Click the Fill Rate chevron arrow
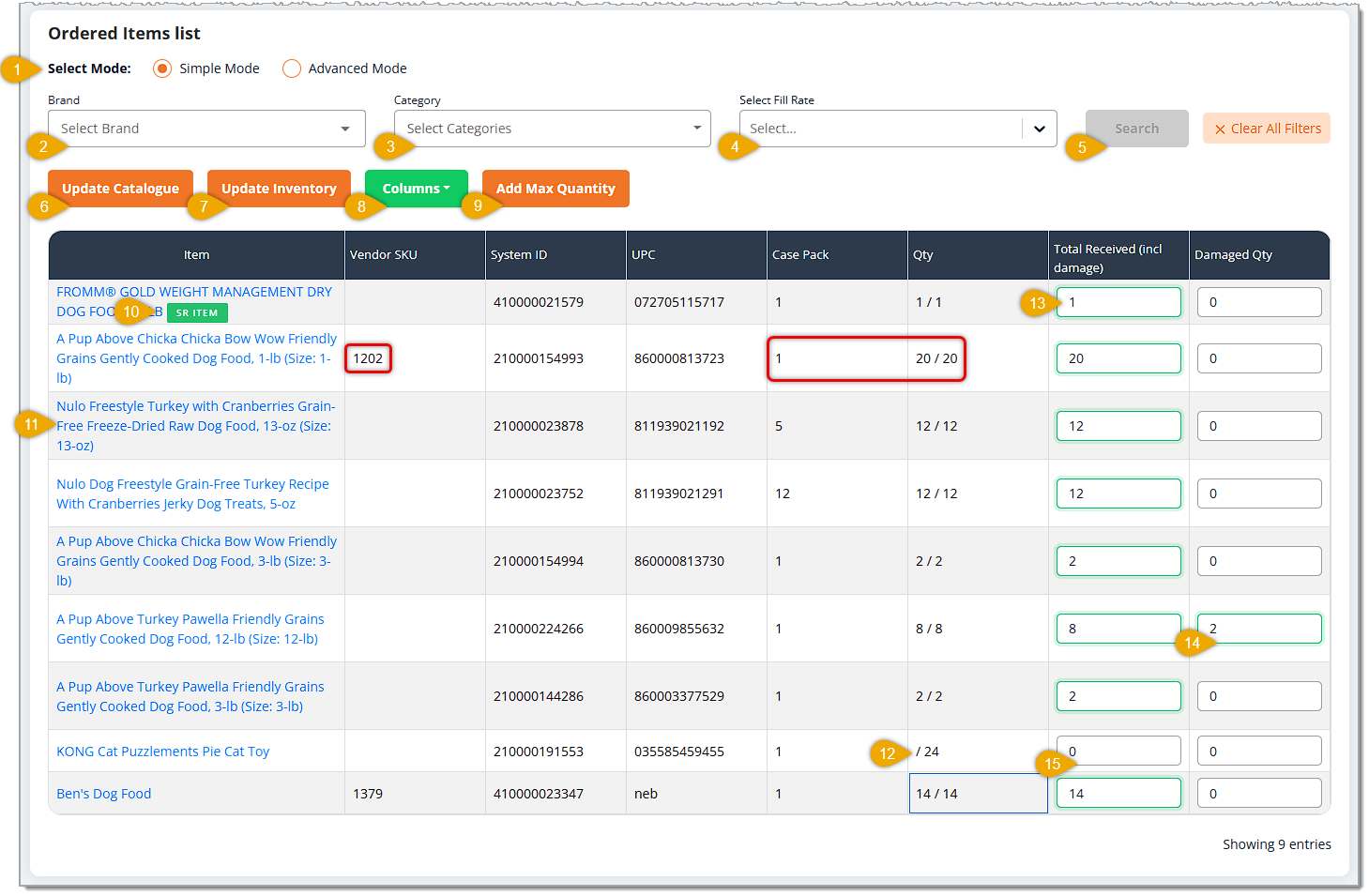The image size is (1369, 896). (1040, 129)
